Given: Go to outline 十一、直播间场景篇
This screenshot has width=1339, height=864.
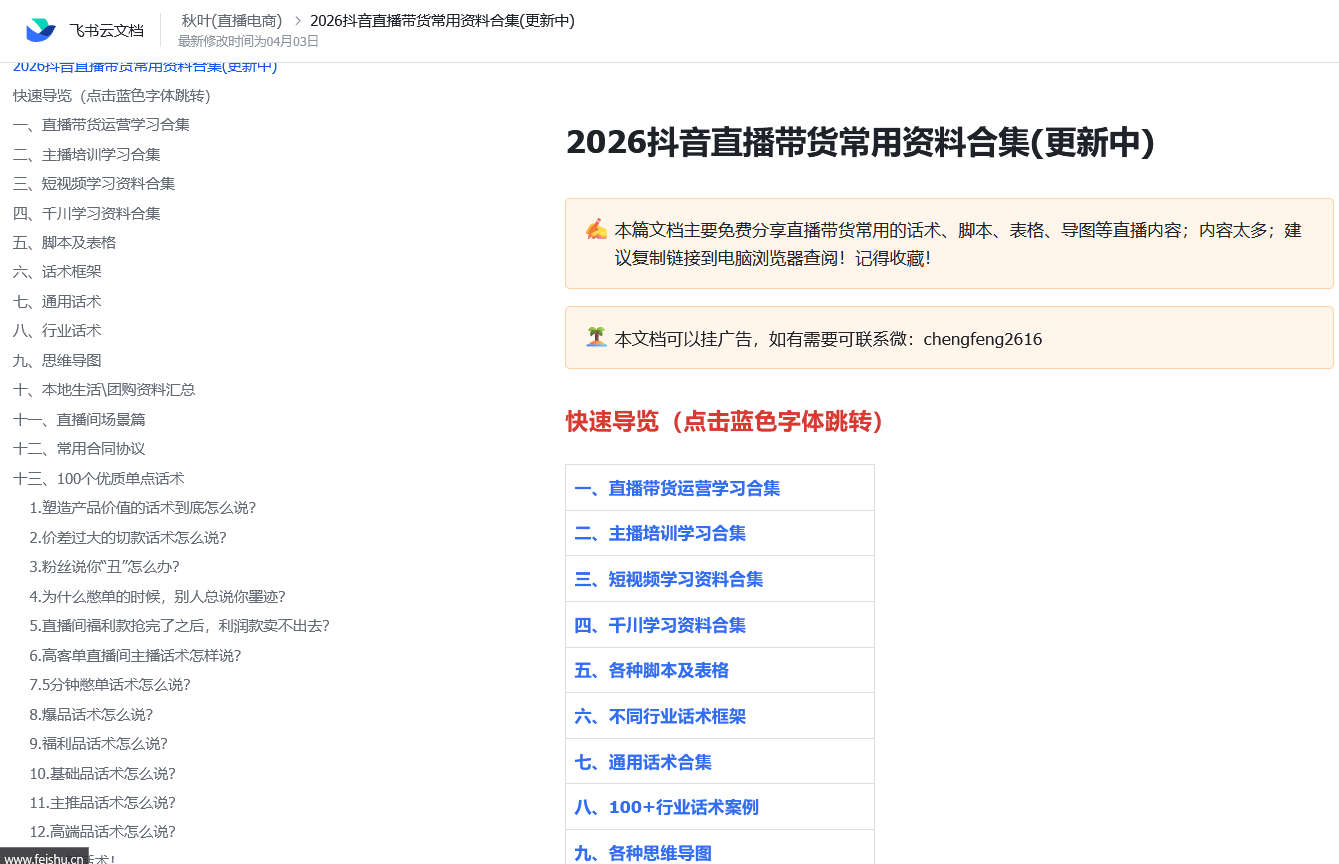Looking at the screenshot, I should [79, 420].
